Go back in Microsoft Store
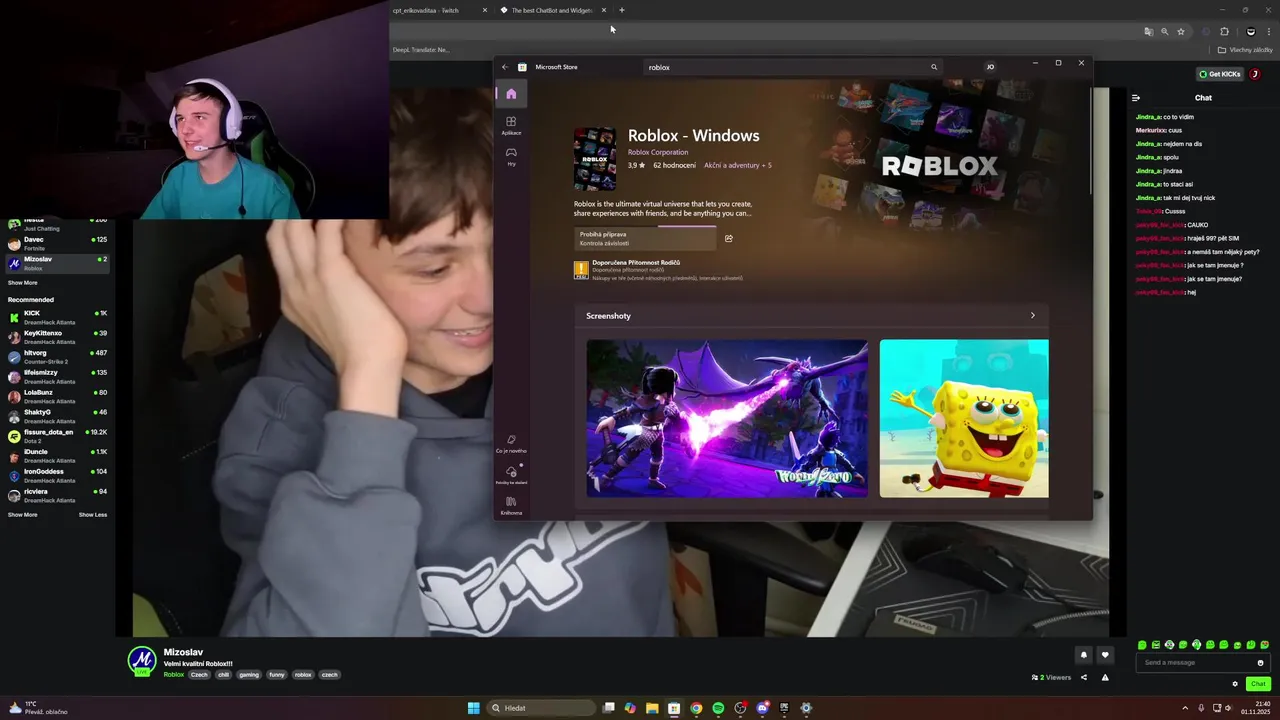The height and width of the screenshot is (720, 1280). 505,67
